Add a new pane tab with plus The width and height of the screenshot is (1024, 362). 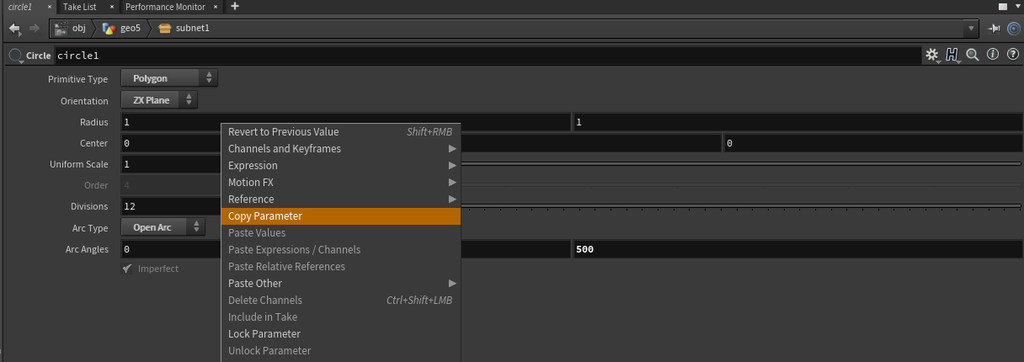pyautogui.click(x=235, y=7)
